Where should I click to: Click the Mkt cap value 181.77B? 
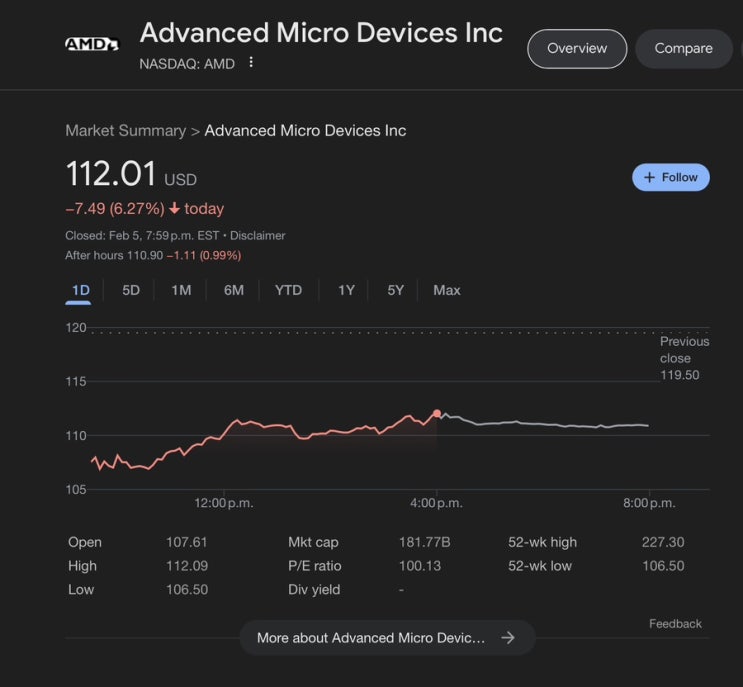(425, 542)
